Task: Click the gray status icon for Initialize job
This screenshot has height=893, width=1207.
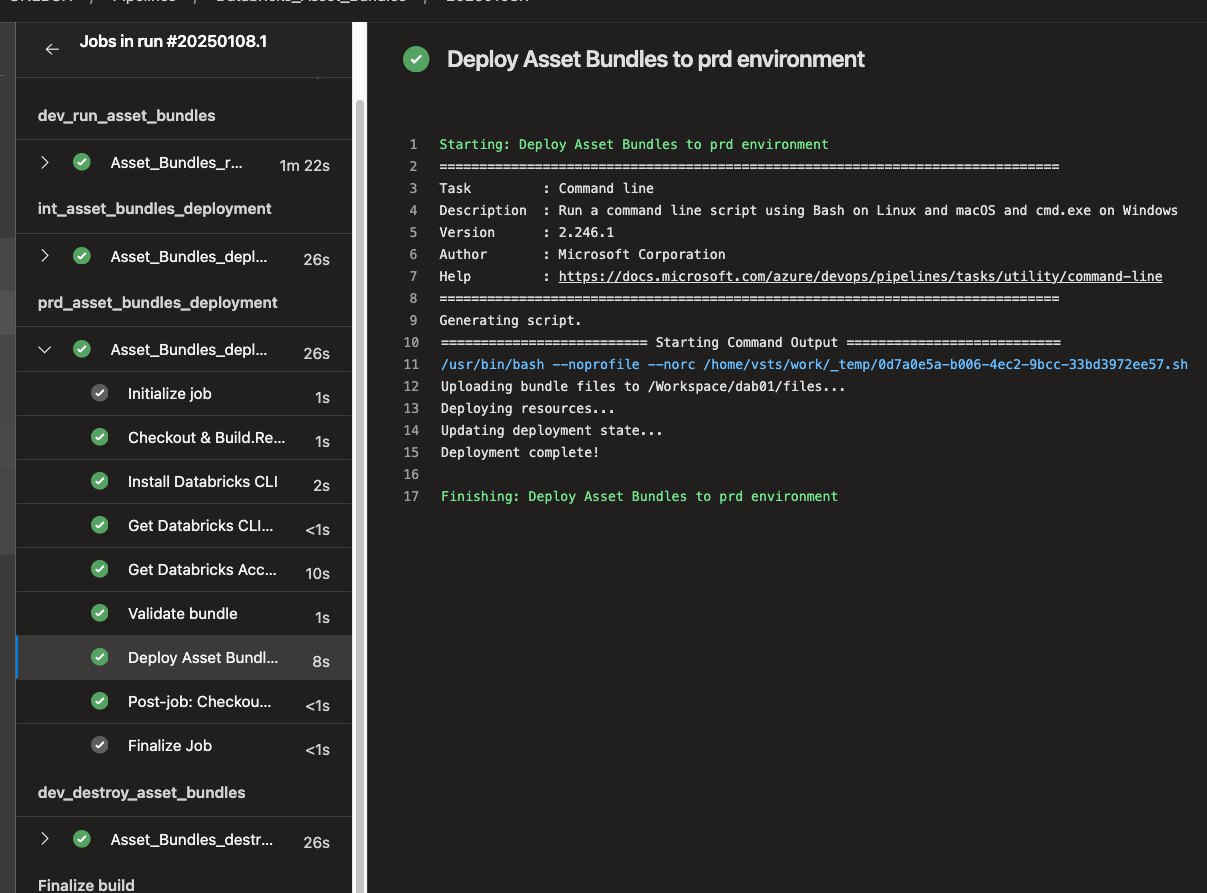Action: (x=99, y=394)
